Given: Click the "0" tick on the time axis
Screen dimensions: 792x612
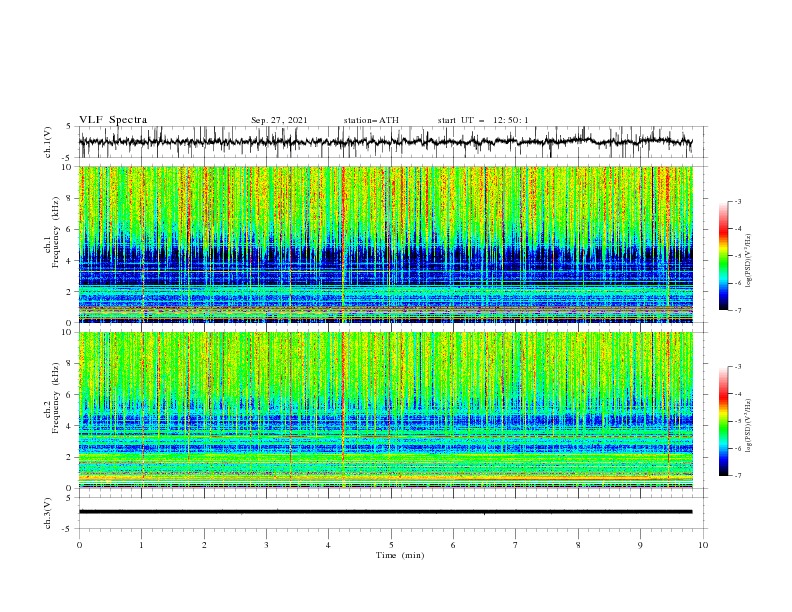Looking at the screenshot, I should coord(79,545).
